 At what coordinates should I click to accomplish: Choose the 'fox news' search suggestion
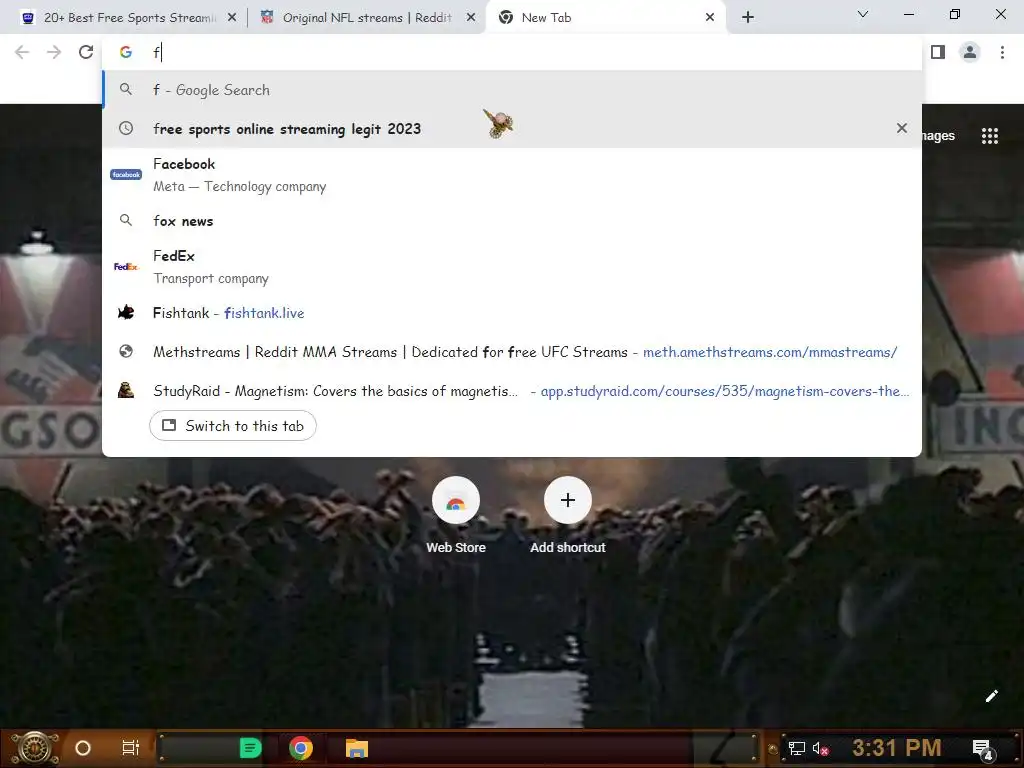[x=512, y=221]
